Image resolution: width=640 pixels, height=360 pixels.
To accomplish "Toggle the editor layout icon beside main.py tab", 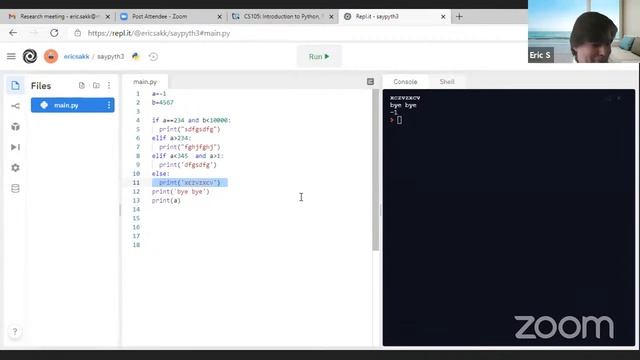I will 370,82.
